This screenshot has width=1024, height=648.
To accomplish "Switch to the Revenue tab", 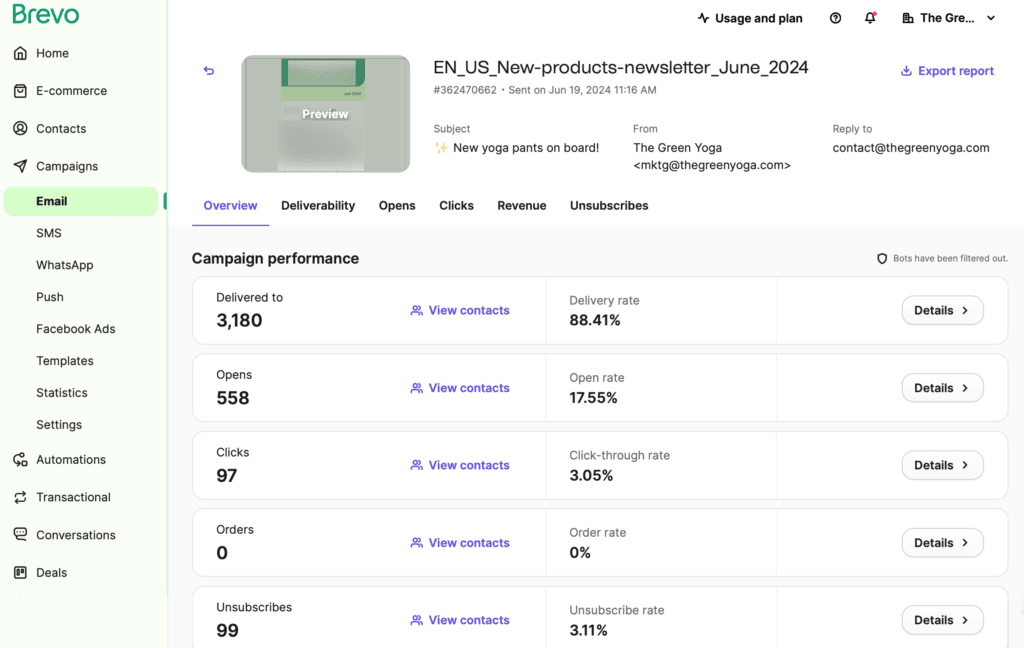I will tap(522, 206).
